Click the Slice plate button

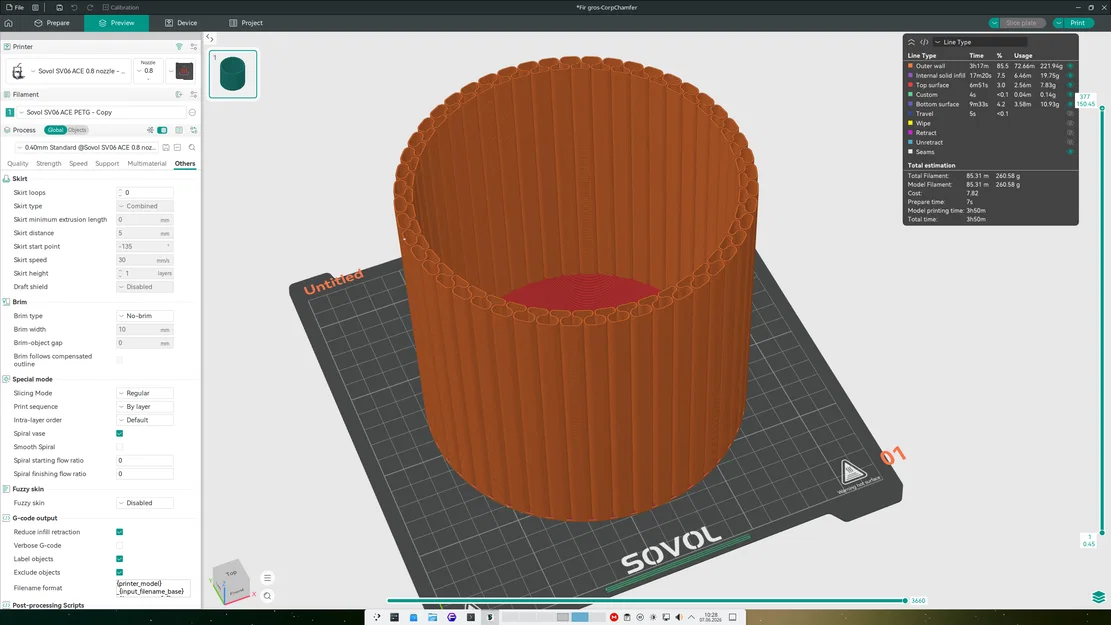(1021, 23)
